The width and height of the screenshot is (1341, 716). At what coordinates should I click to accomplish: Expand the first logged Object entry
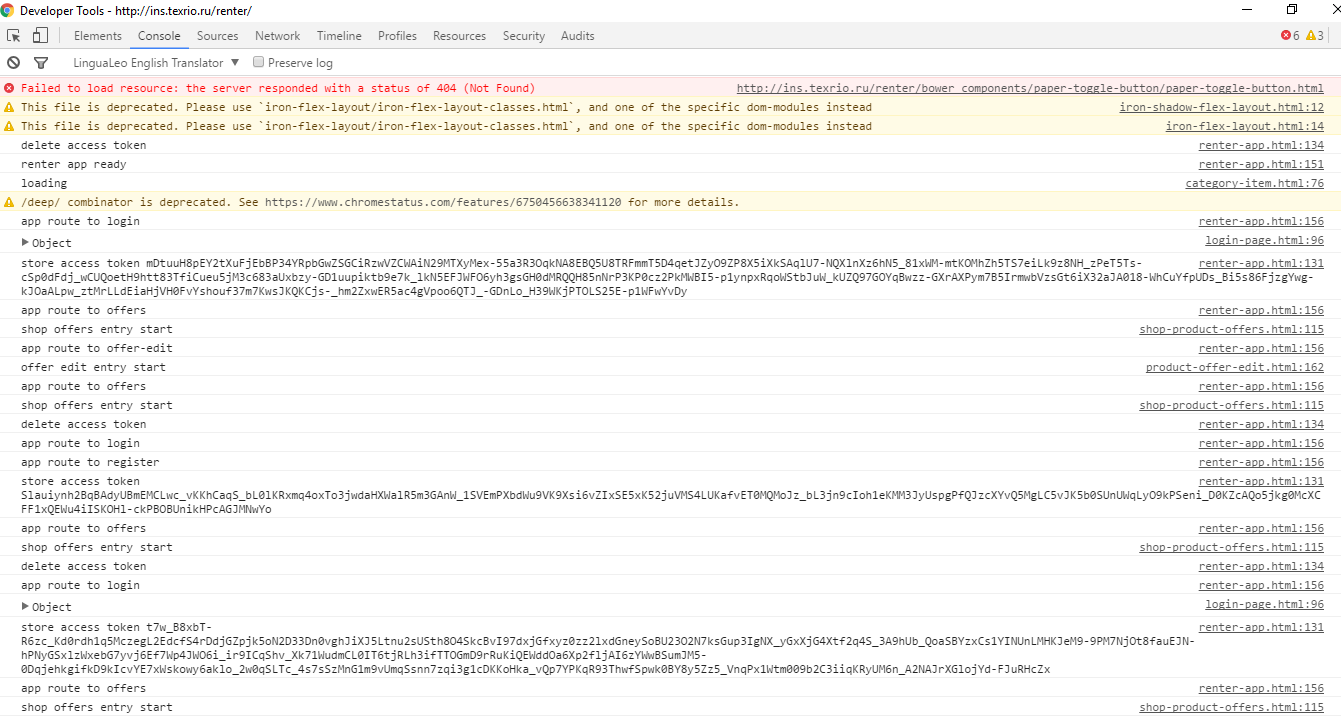coord(26,243)
